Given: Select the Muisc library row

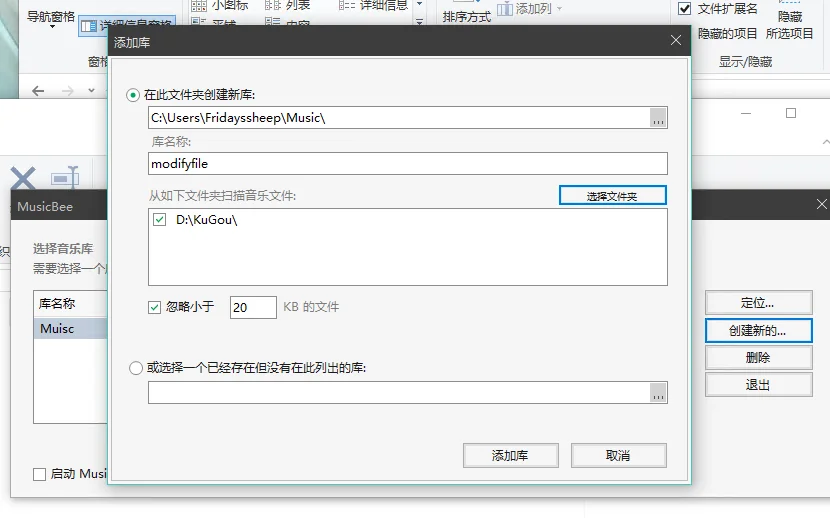Looking at the screenshot, I should point(71,329).
